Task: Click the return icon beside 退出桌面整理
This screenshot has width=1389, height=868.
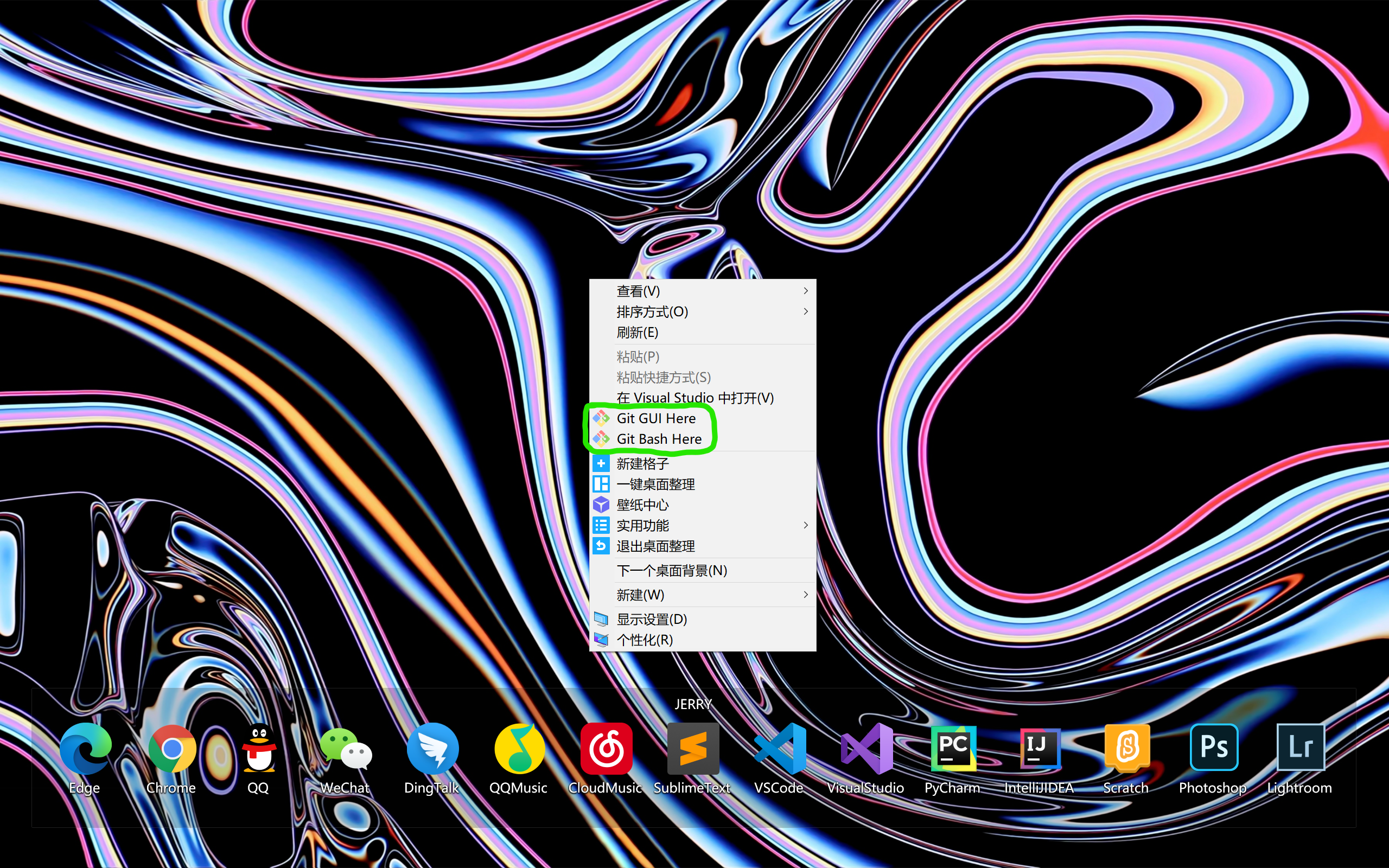Action: pyautogui.click(x=601, y=546)
